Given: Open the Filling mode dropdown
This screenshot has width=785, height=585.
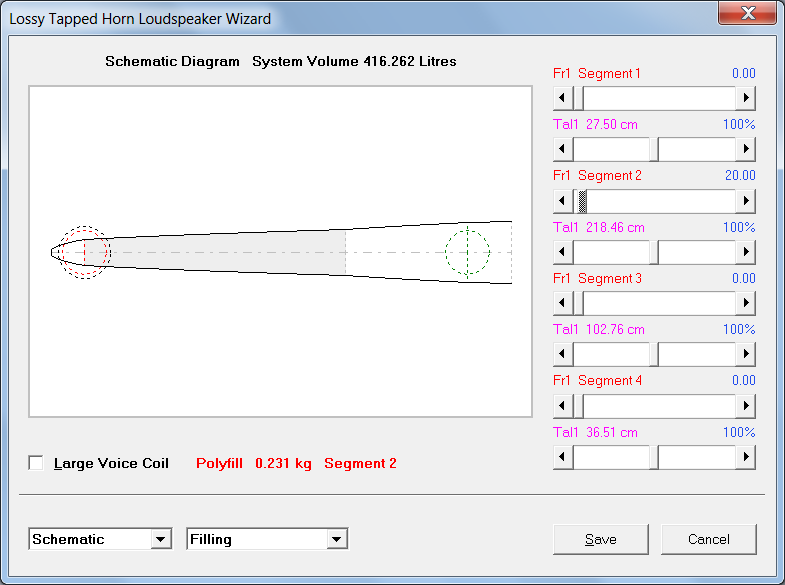Looking at the screenshot, I should tap(336, 539).
